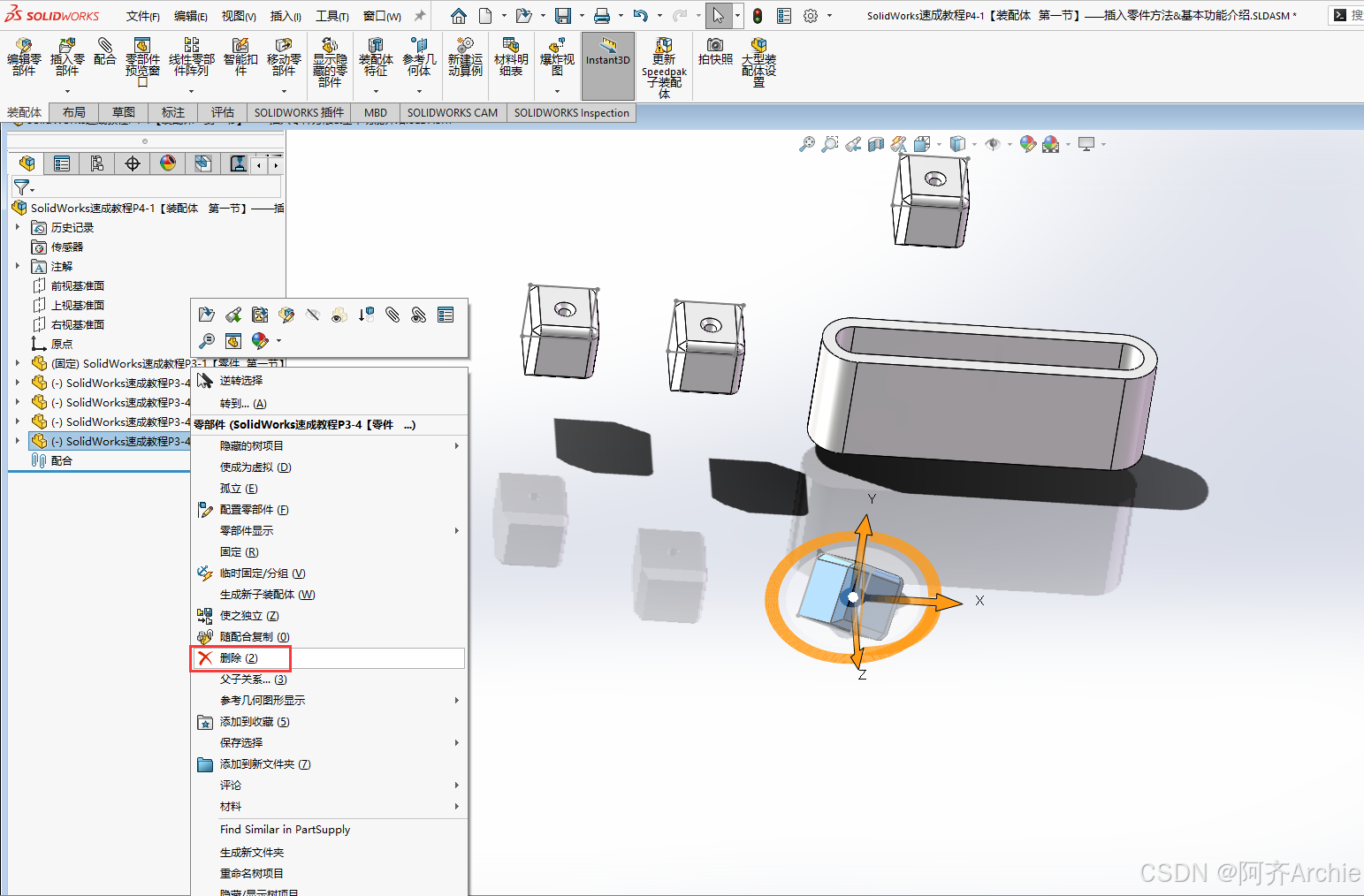Screen dimensions: 1364x896
Task: Open Hide/Show Items eye dropdown
Action: 1010,144
